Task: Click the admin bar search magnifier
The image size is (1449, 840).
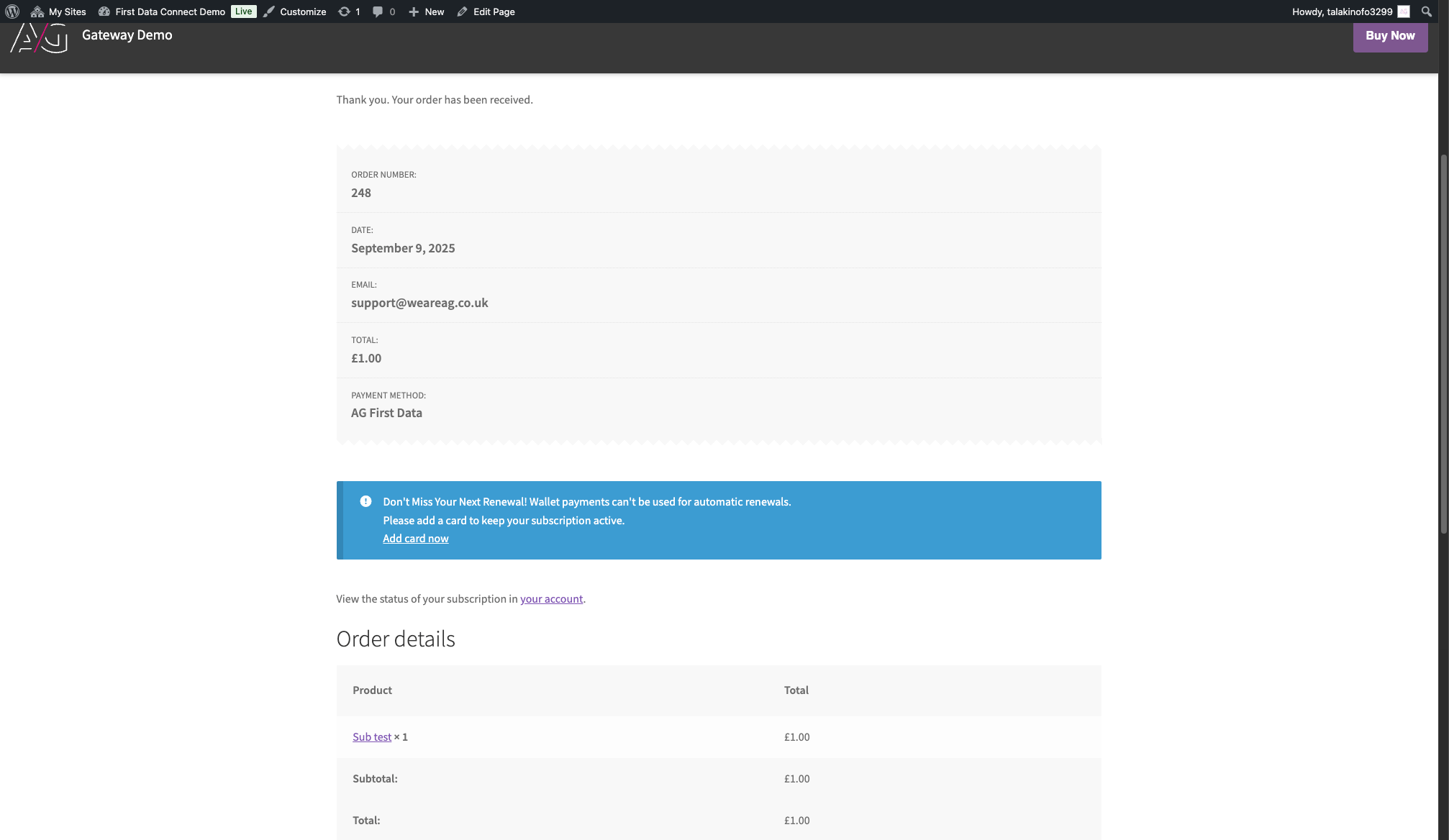Action: pos(1426,12)
